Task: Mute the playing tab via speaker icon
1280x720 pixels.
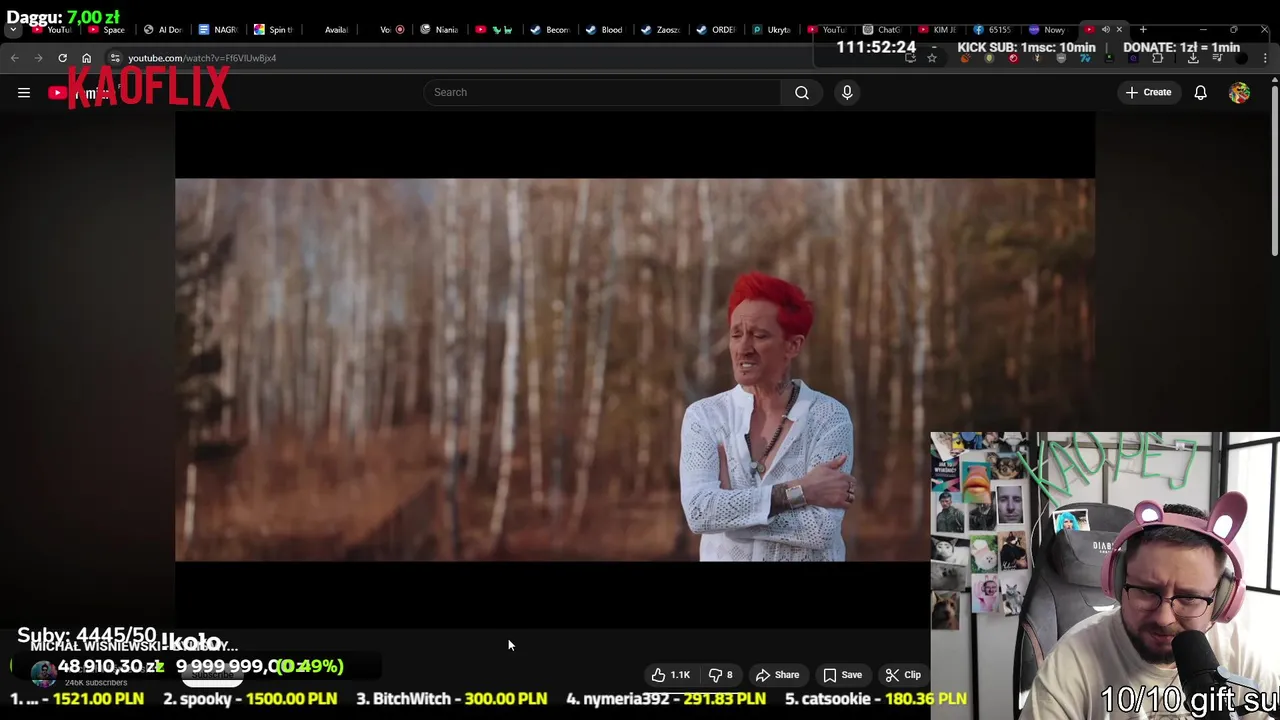Action: pos(1105,30)
